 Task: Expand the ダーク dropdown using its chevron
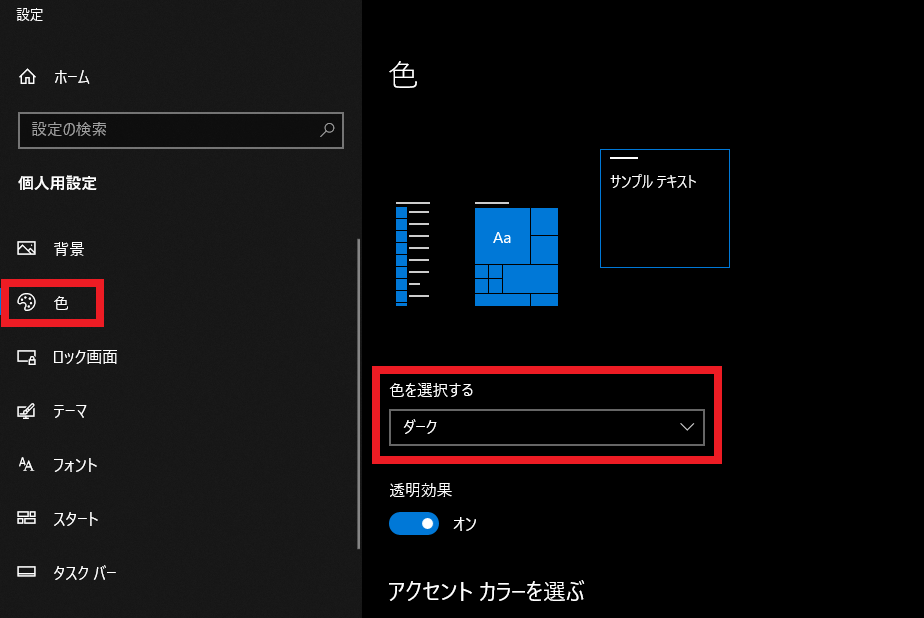[687, 427]
